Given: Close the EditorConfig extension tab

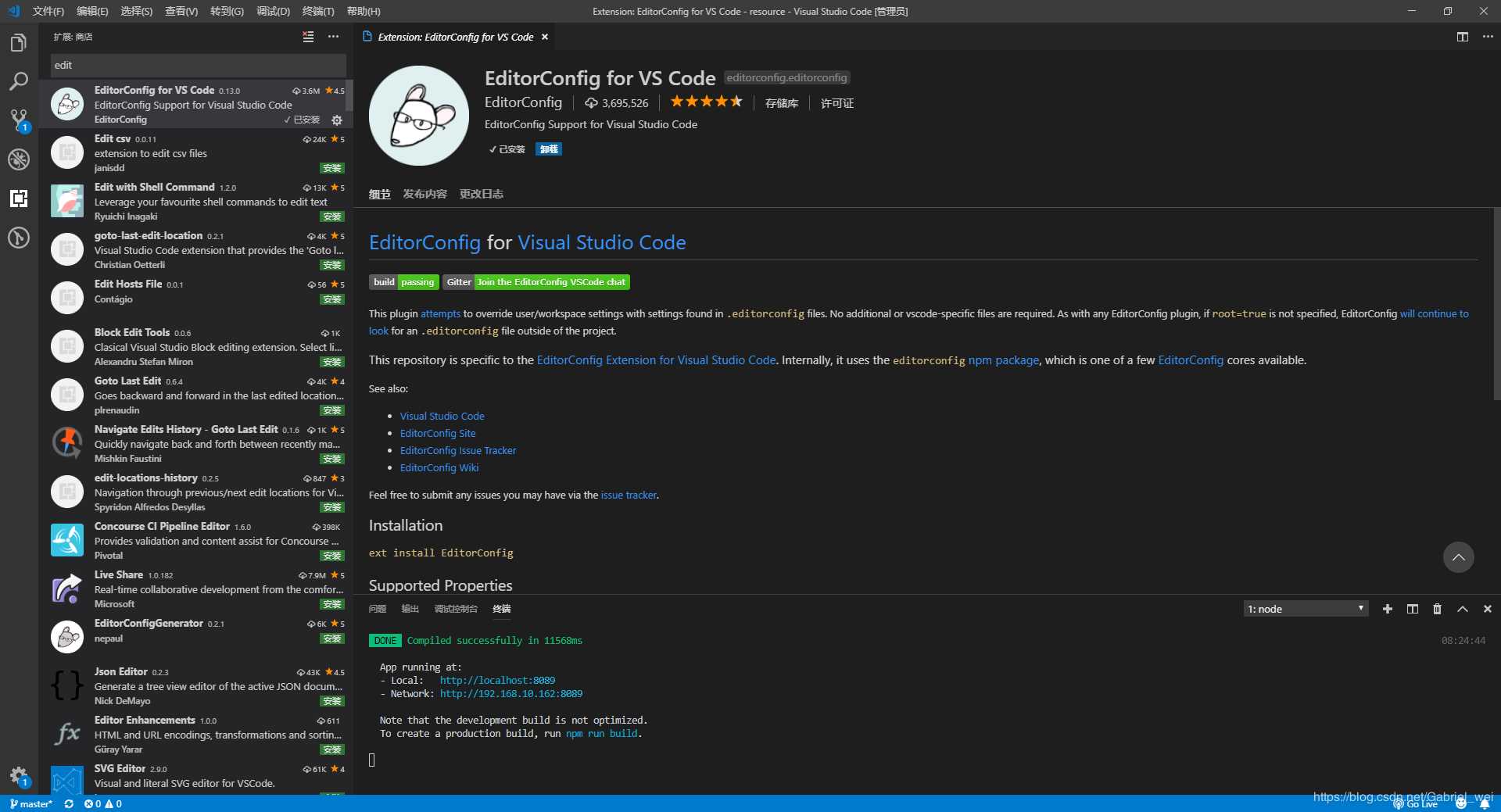Looking at the screenshot, I should pyautogui.click(x=545, y=37).
